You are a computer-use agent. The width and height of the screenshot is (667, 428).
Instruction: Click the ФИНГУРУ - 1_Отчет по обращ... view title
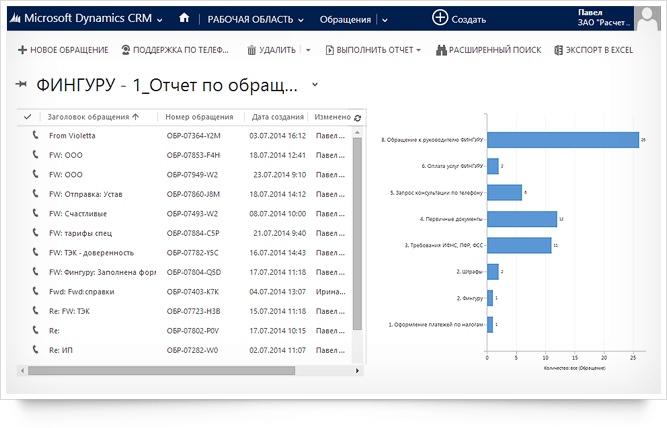167,85
